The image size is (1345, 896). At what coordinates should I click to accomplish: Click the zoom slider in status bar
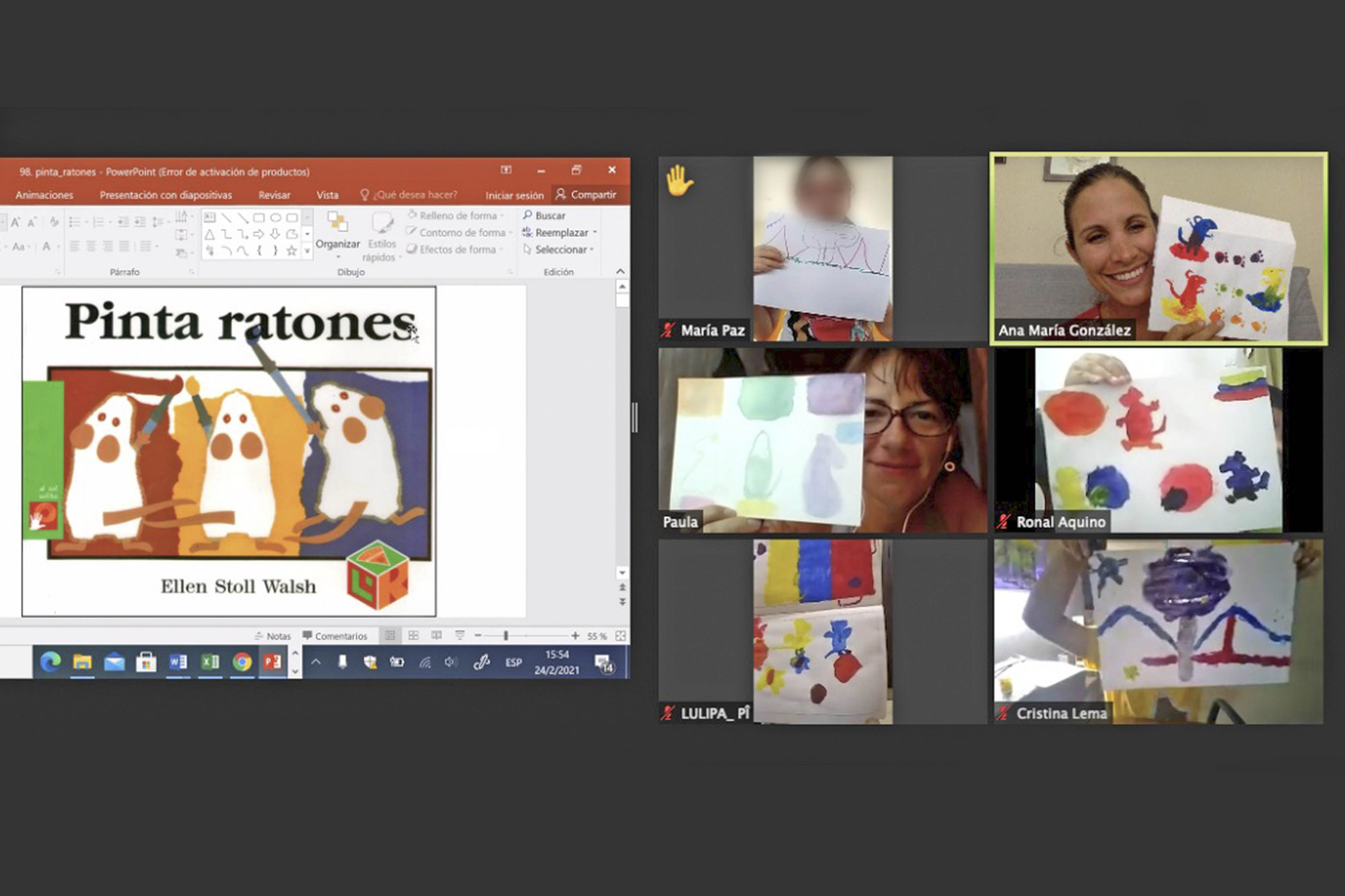click(506, 635)
